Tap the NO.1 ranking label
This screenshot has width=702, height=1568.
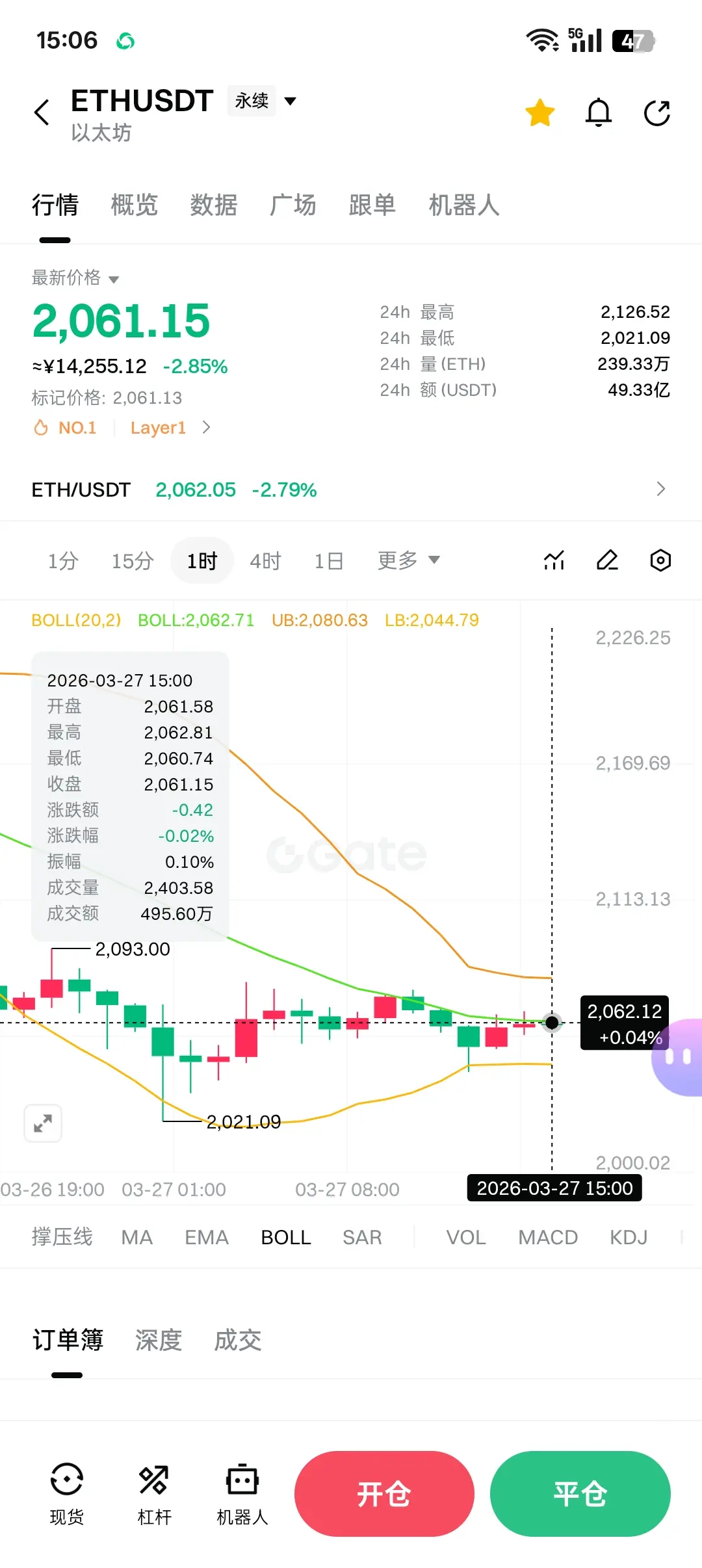(77, 428)
